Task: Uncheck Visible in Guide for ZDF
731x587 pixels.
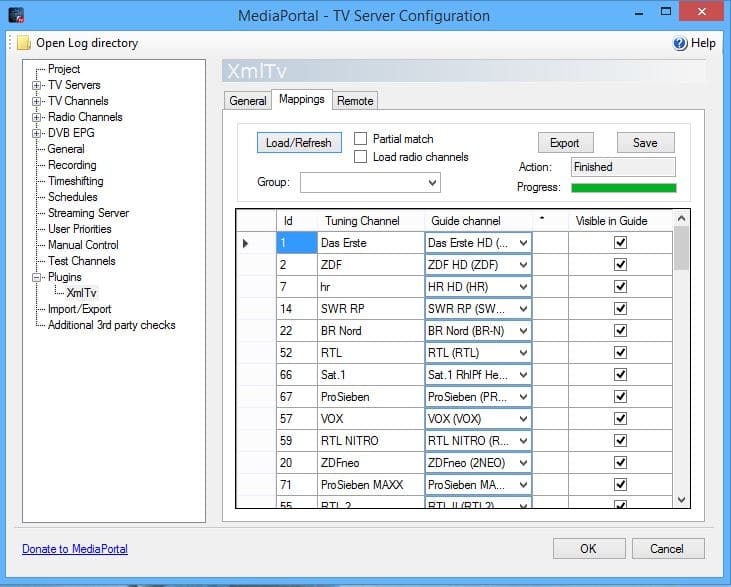Action: pos(620,264)
